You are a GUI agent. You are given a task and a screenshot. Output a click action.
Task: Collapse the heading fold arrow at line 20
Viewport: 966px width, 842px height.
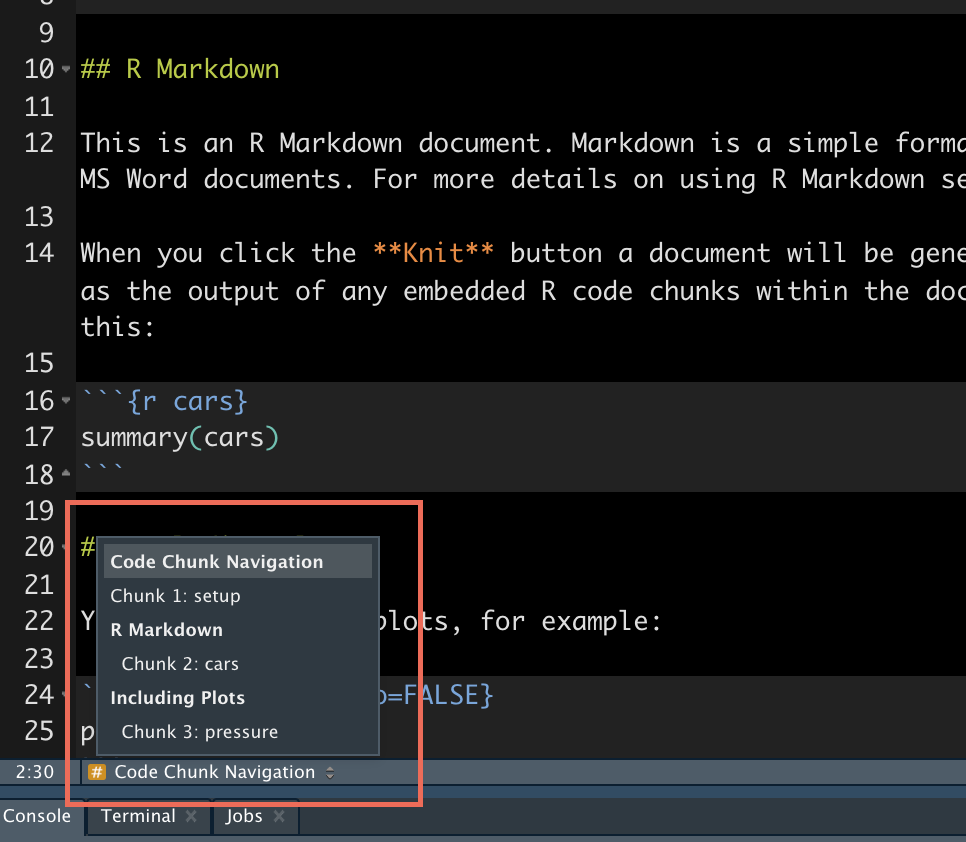(65, 548)
